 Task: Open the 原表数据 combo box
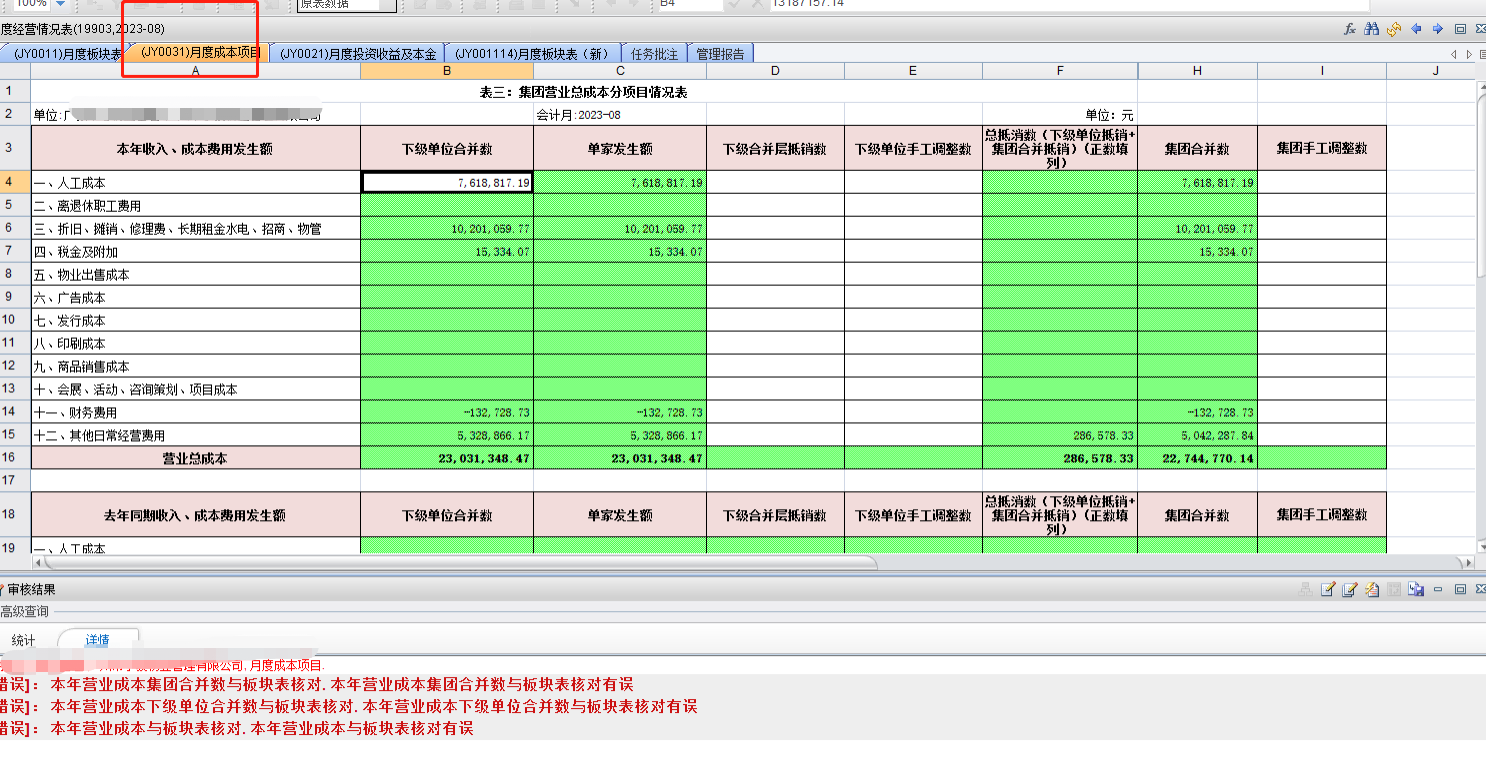347,5
